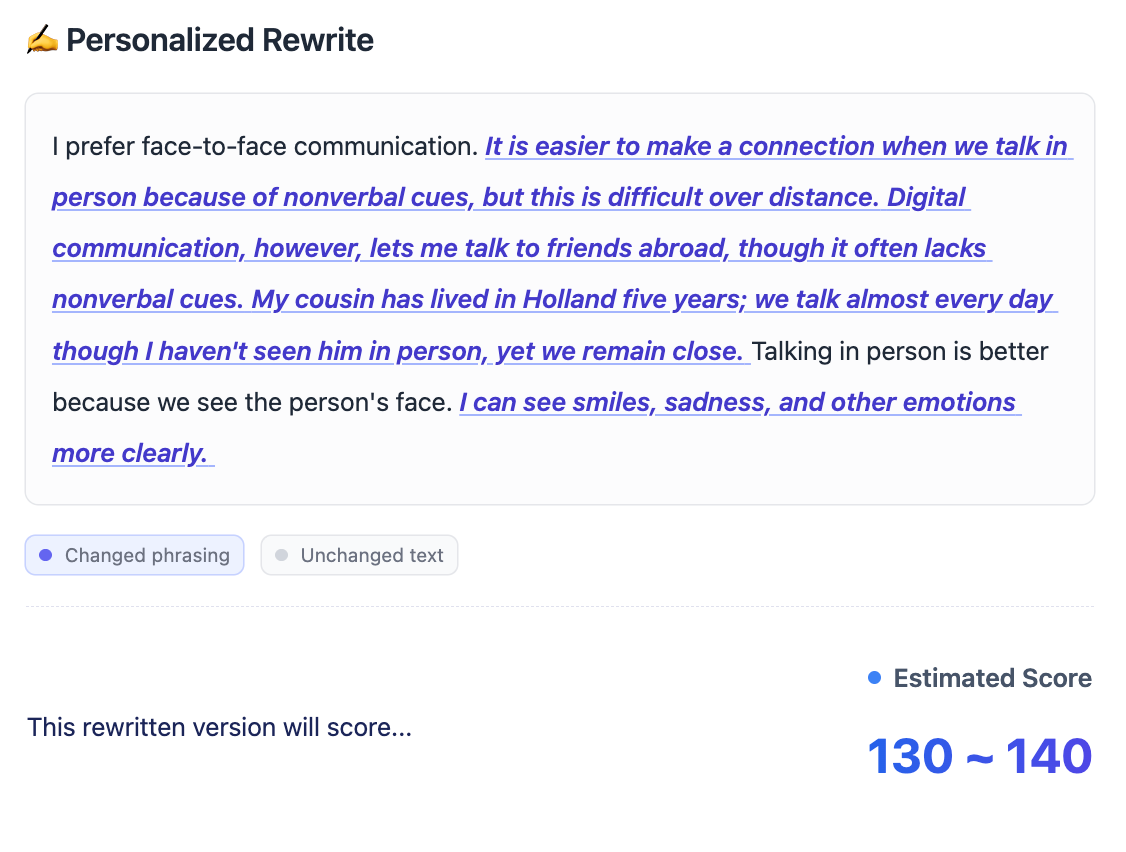This screenshot has width=1126, height=852.
Task: Click "This rewritten version will score..." text
Action: coord(219,727)
